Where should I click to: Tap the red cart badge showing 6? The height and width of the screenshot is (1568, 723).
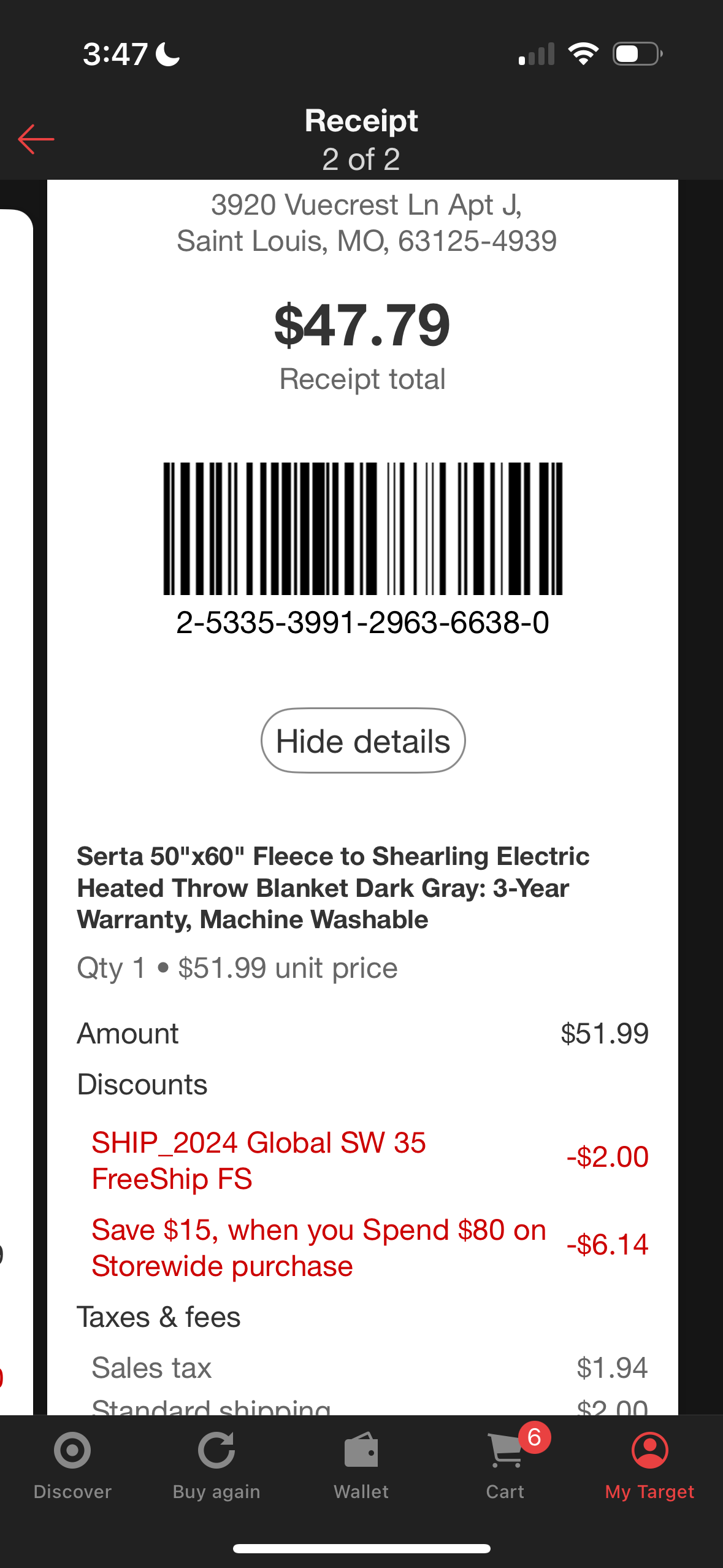point(534,1437)
